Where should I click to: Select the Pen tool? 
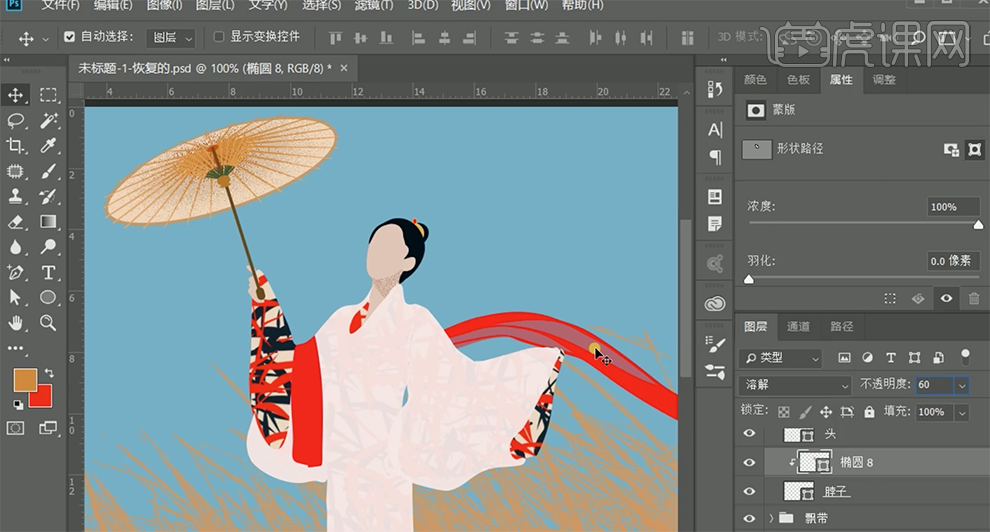(x=16, y=273)
